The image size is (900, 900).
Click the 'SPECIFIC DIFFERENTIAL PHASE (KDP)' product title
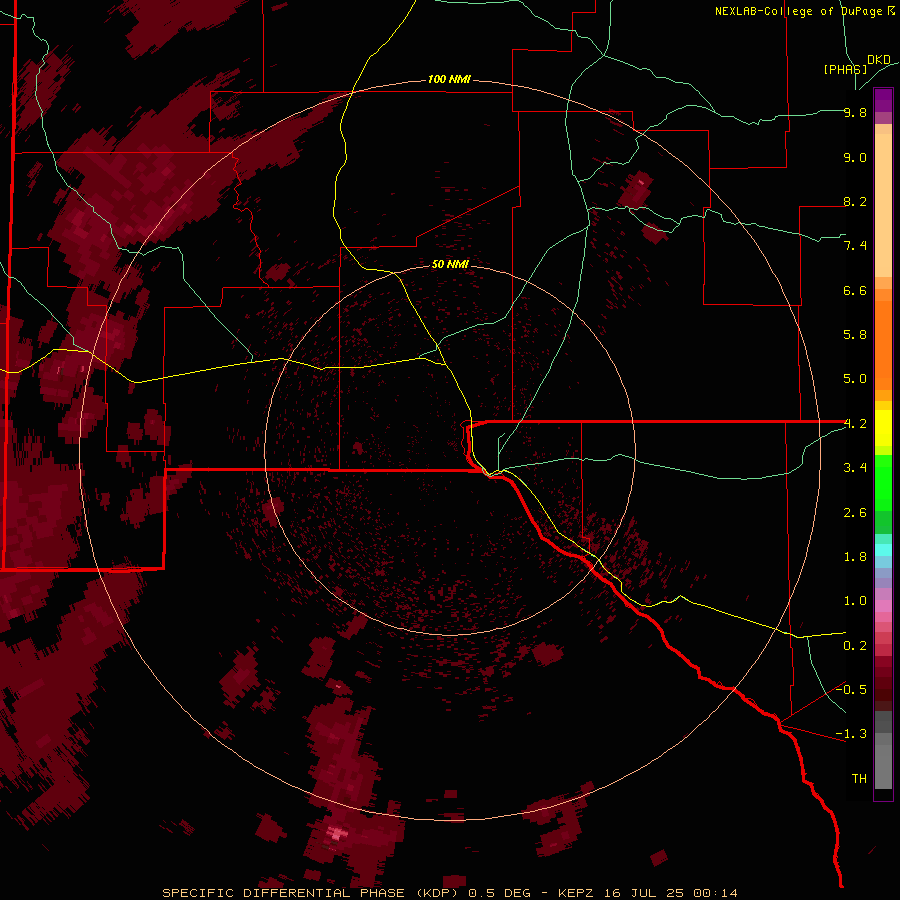coord(312,893)
